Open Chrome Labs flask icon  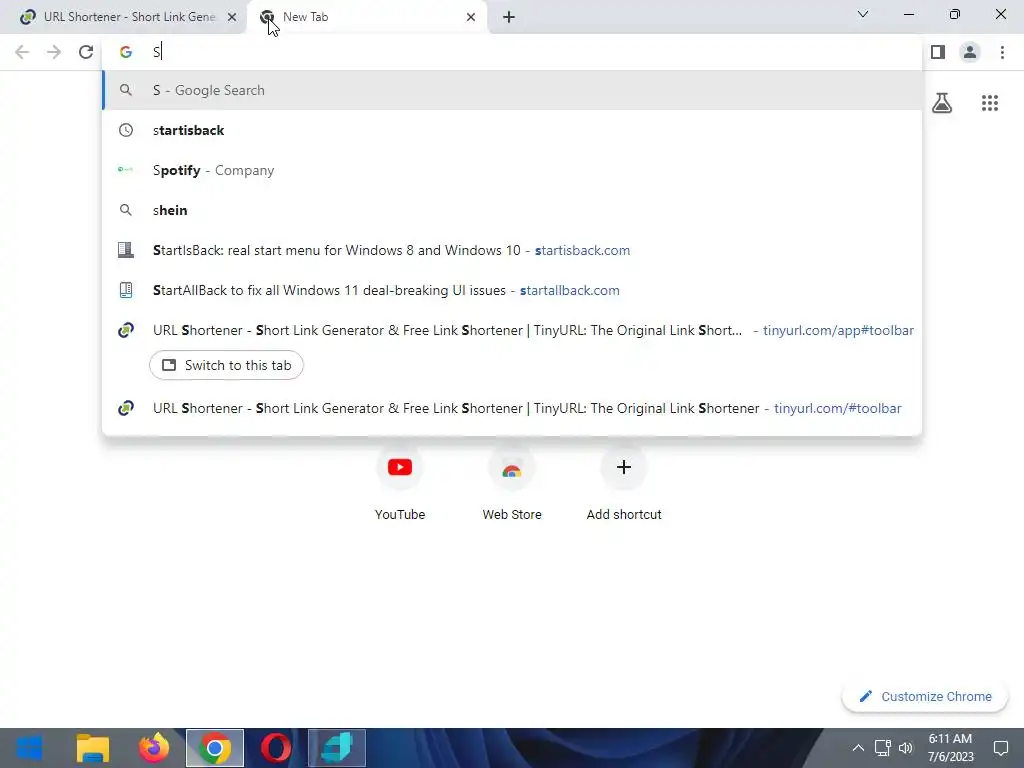(x=942, y=103)
